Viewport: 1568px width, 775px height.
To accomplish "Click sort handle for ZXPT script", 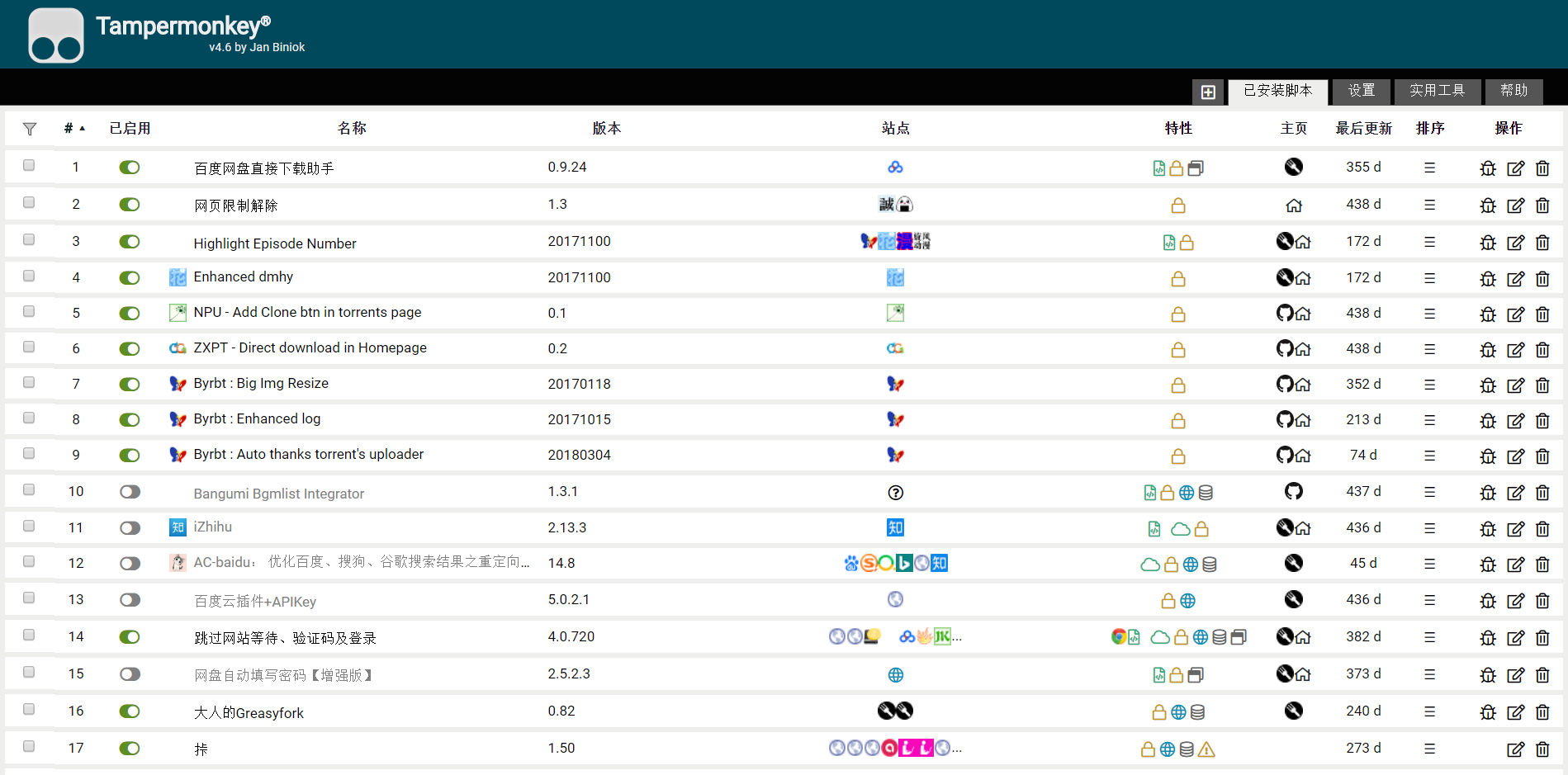I will pos(1430,349).
